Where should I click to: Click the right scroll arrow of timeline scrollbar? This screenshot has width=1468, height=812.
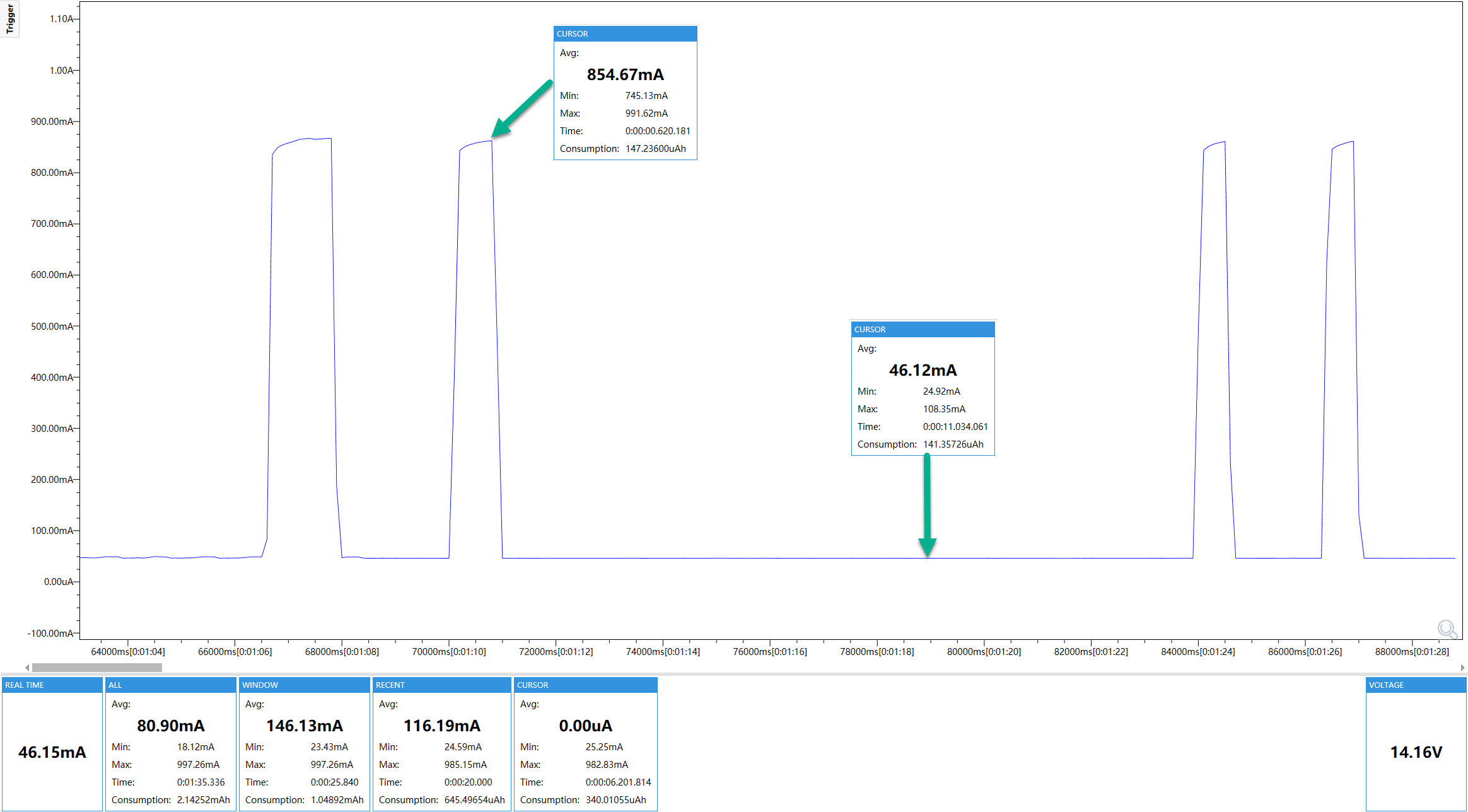(x=1462, y=668)
